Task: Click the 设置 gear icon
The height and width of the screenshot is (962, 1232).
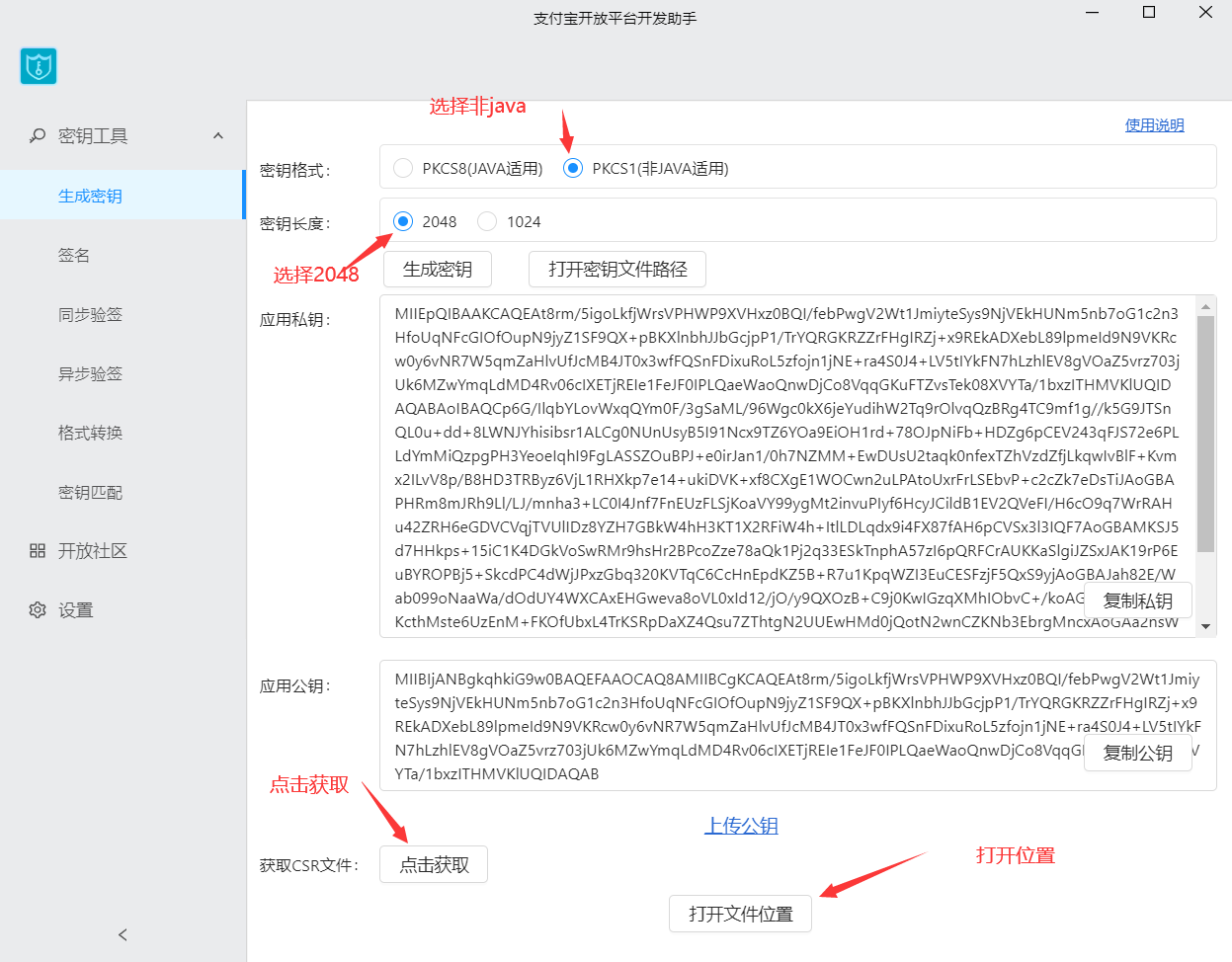Action: pyautogui.click(x=38, y=609)
